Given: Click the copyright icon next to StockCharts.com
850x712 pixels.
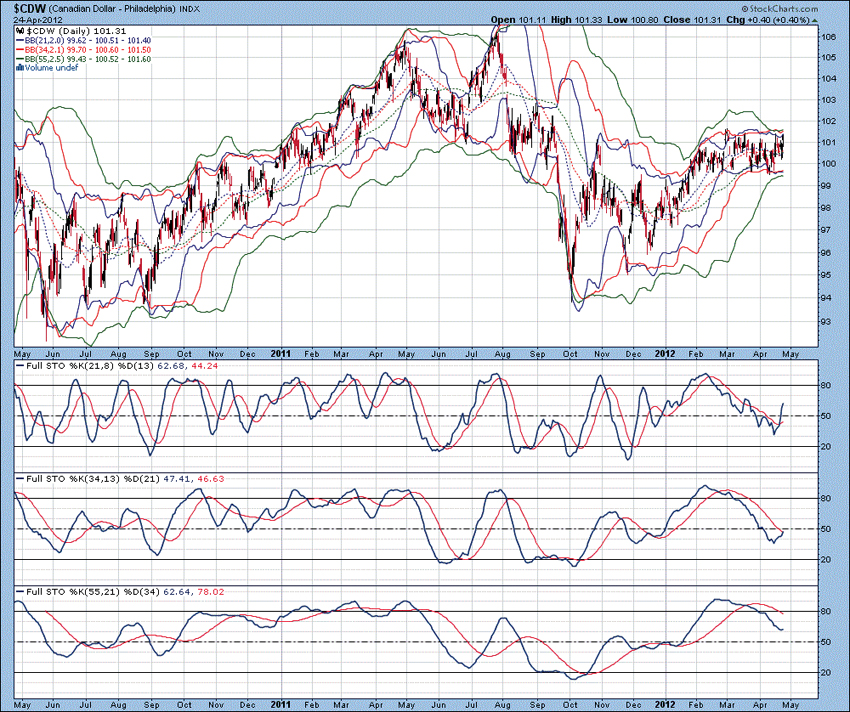Looking at the screenshot, I should coord(747,9).
